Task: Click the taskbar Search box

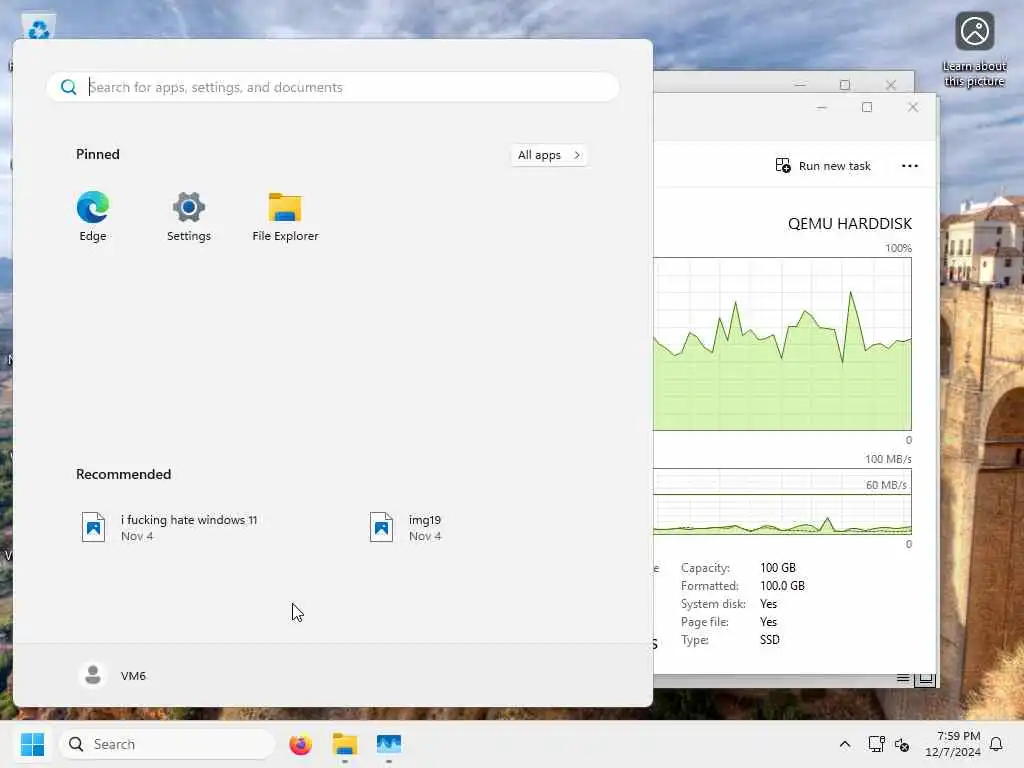Action: [x=167, y=744]
